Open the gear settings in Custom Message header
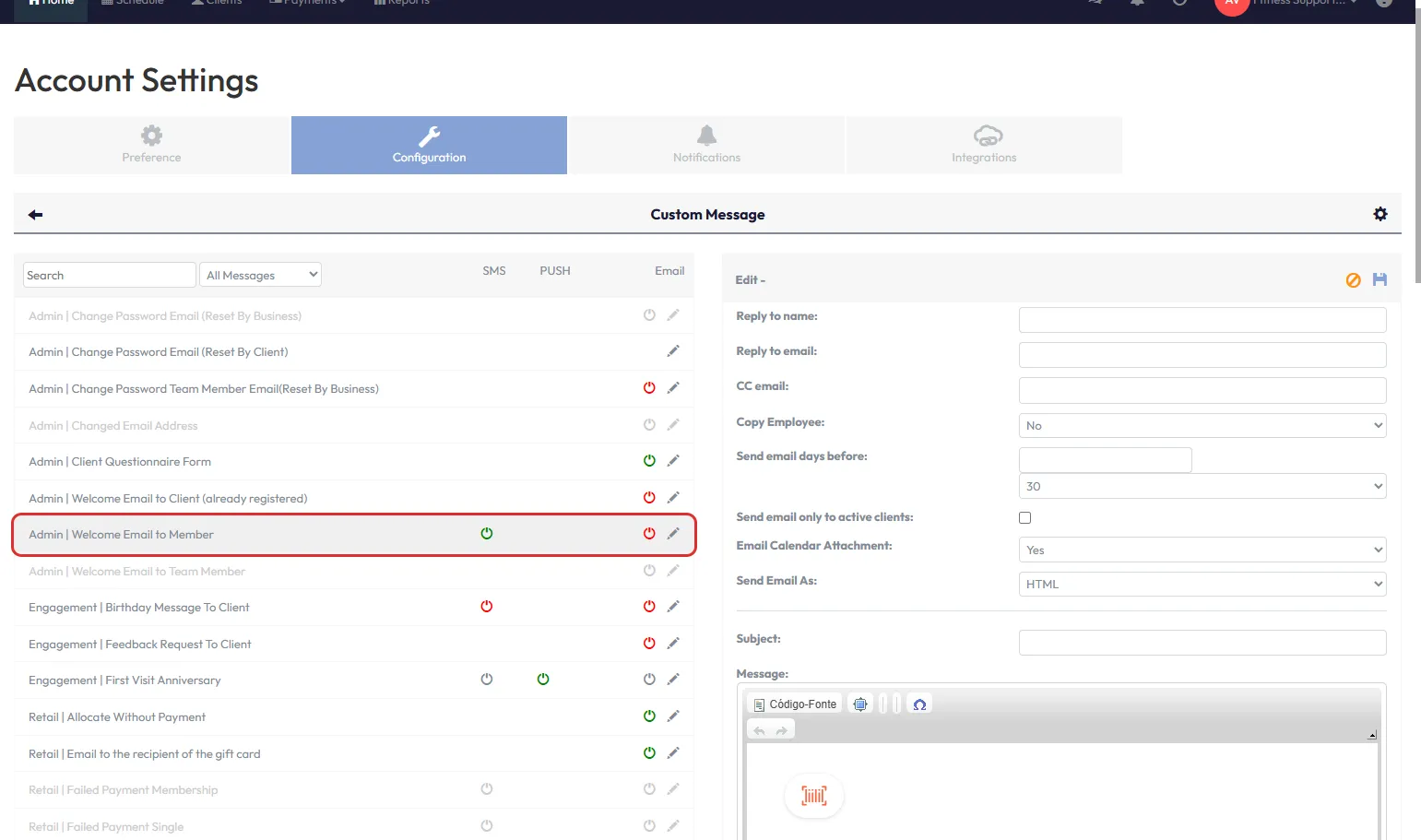This screenshot has height=840, width=1421. pyautogui.click(x=1380, y=214)
